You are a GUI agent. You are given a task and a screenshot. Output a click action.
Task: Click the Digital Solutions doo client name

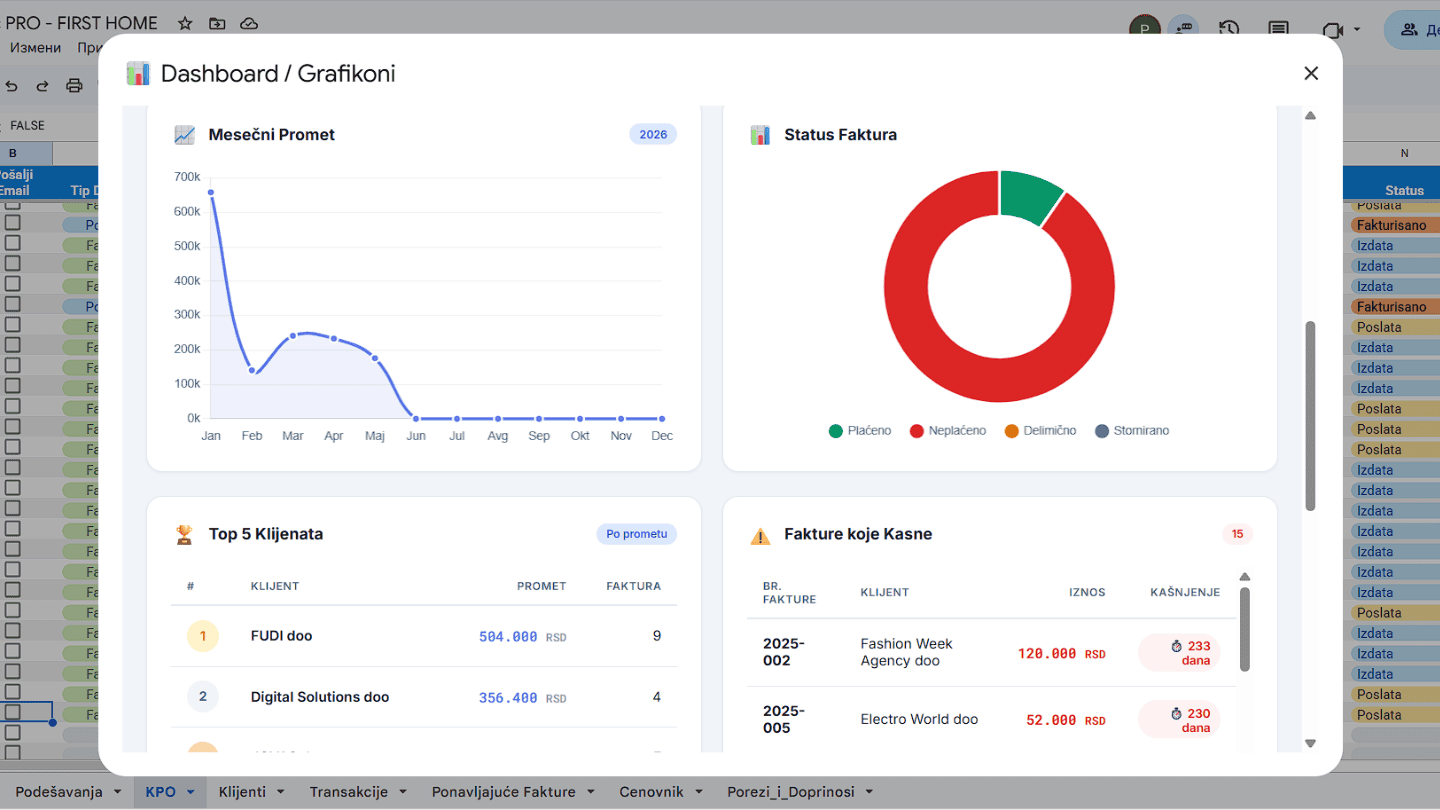coord(320,697)
